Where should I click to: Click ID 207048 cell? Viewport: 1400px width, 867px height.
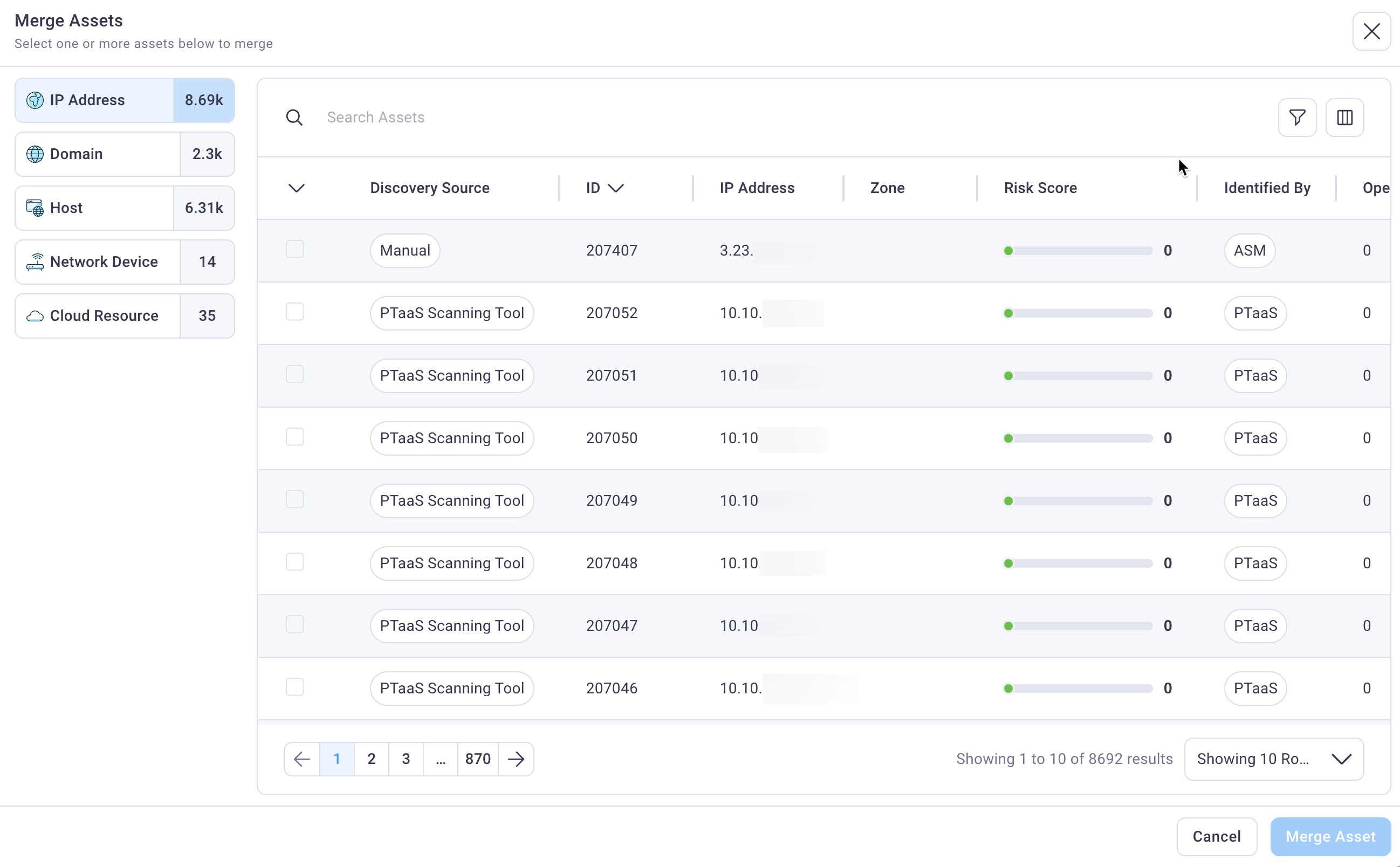coord(612,563)
